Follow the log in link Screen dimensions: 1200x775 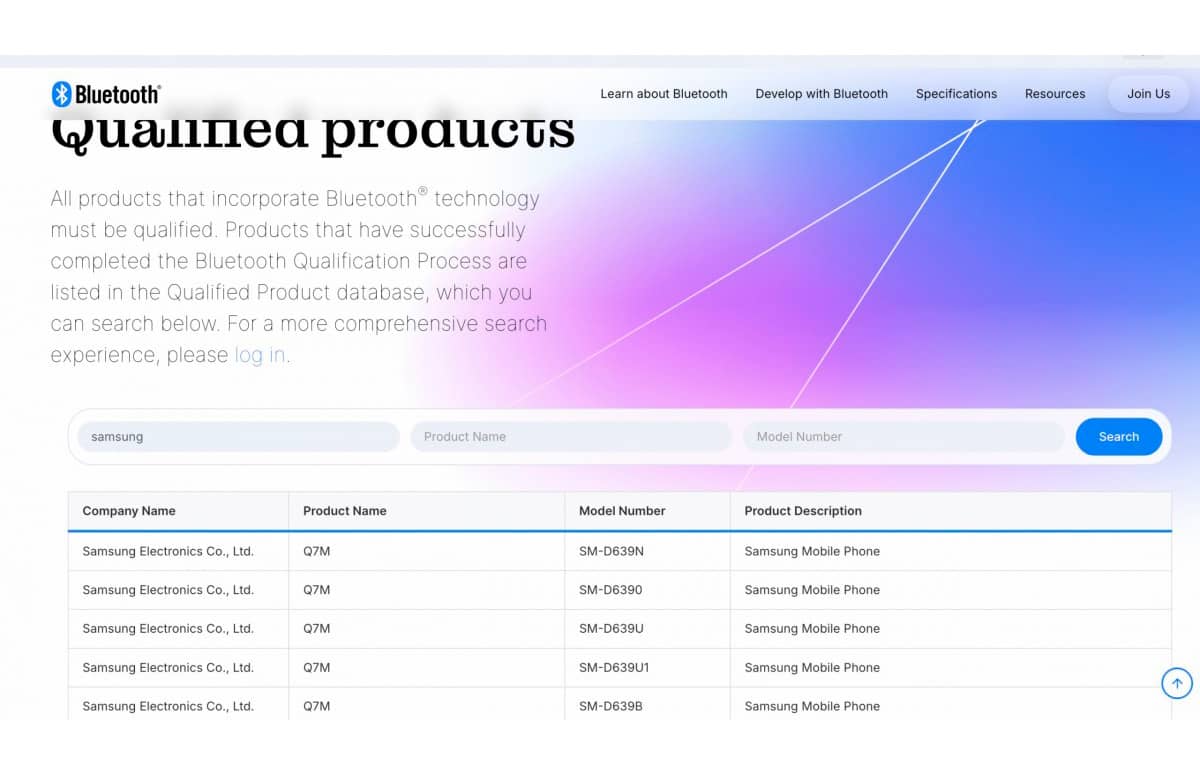coord(260,355)
